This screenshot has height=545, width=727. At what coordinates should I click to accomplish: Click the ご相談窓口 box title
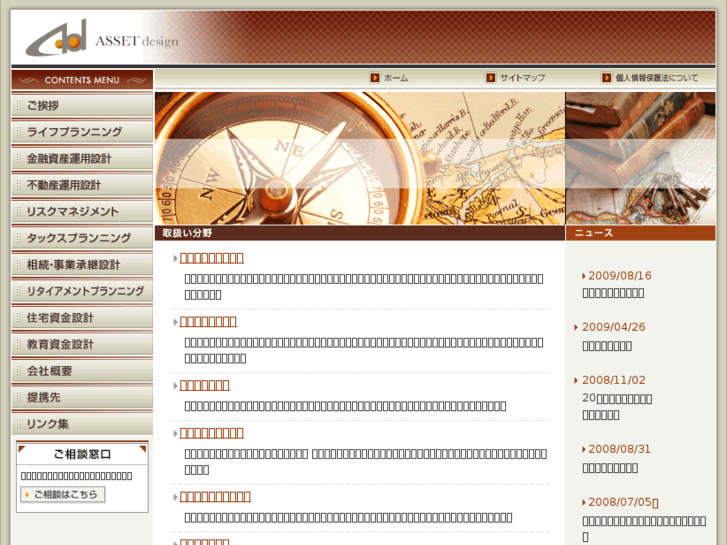click(82, 454)
